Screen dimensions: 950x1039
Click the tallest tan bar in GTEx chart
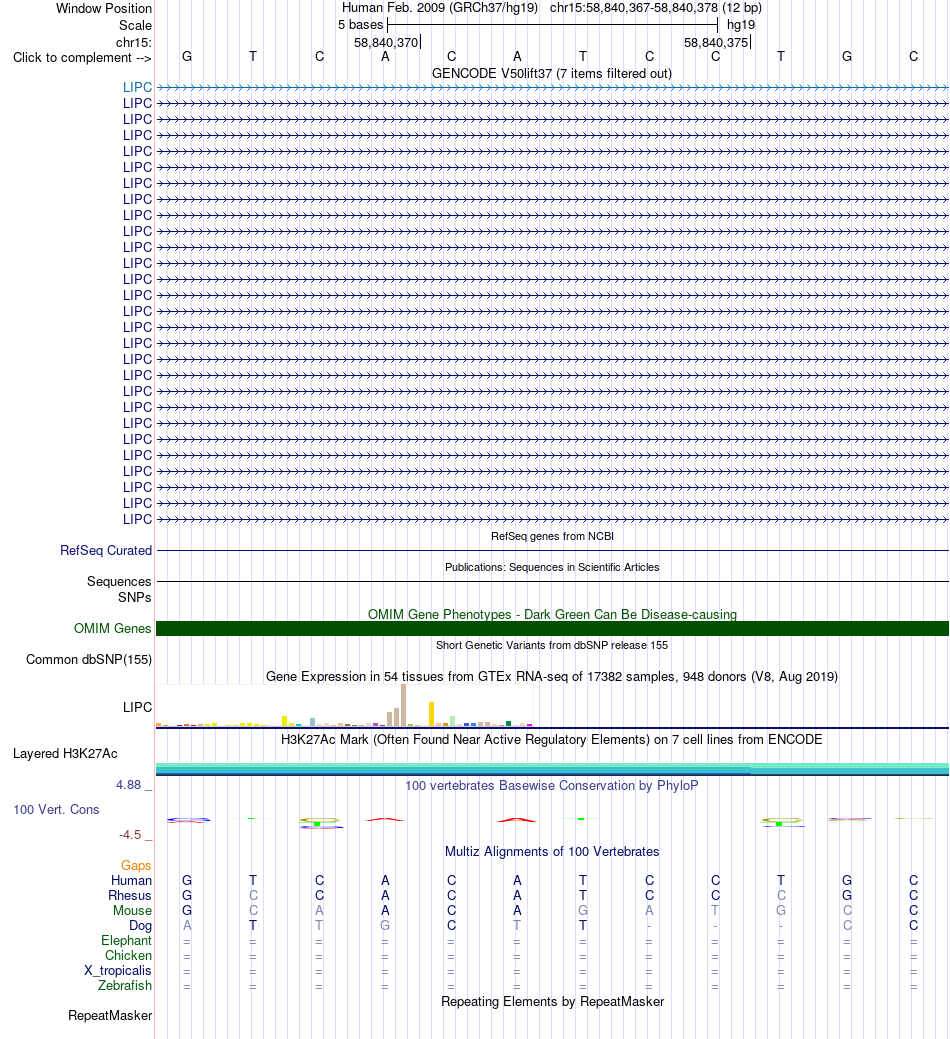point(403,706)
